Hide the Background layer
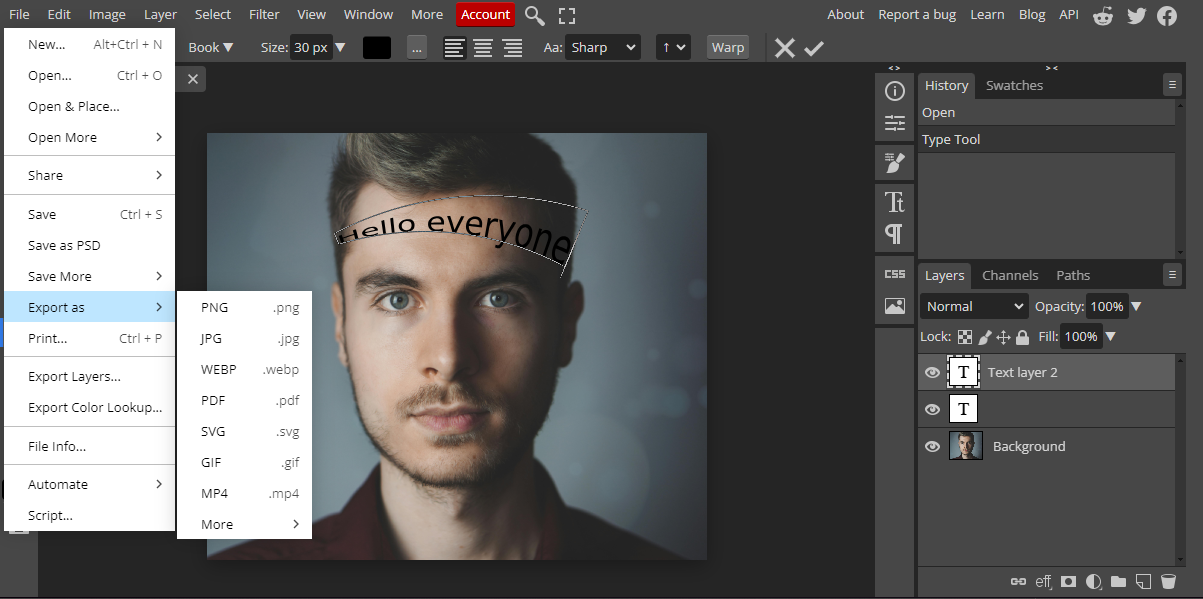This screenshot has width=1203, height=599. (932, 446)
